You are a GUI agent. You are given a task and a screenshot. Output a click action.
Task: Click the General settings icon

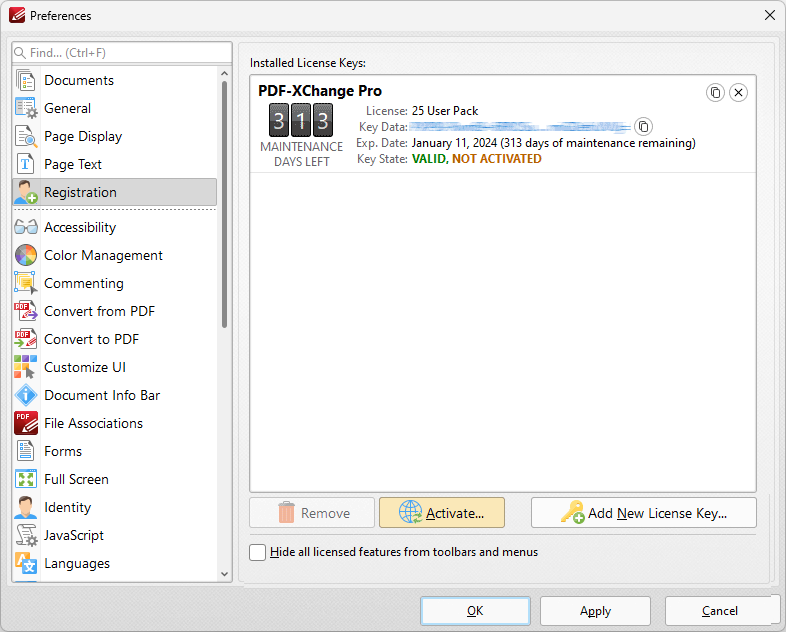click(x=26, y=108)
